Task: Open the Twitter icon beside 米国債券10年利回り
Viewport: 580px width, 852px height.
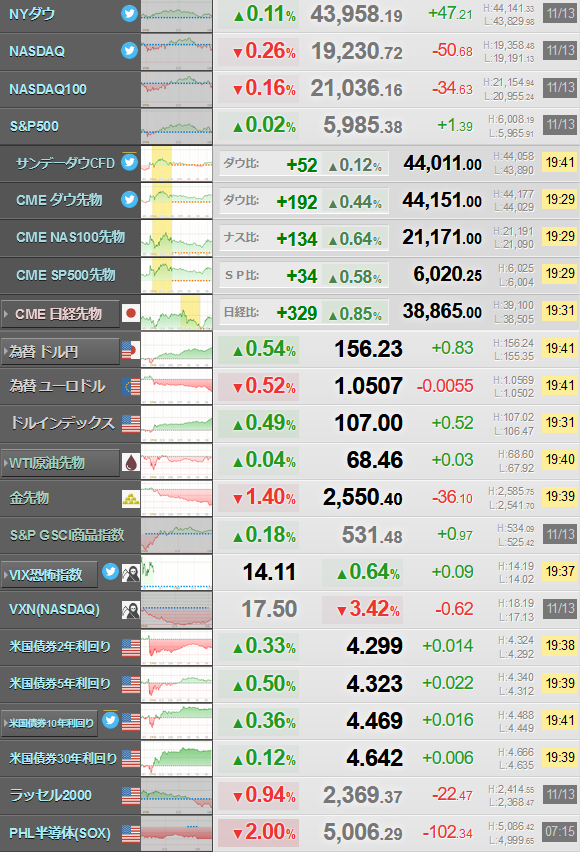Action: (110, 721)
